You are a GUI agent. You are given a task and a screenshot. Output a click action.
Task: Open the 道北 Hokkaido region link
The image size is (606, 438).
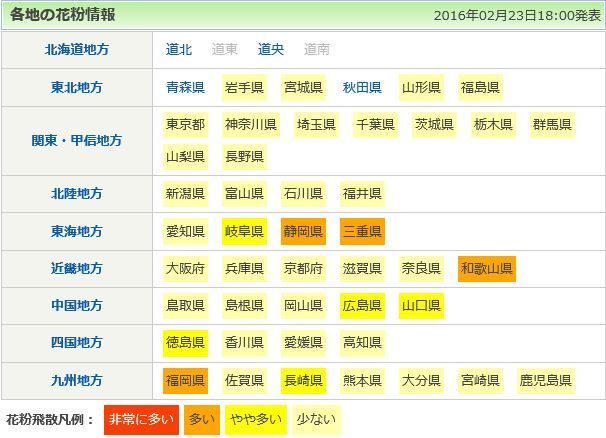(179, 49)
